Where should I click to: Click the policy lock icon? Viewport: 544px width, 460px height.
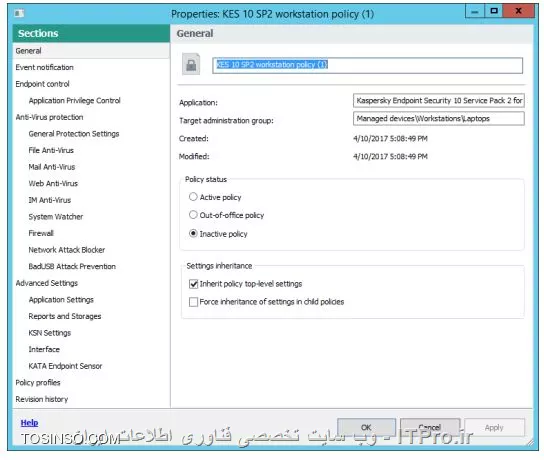pos(191,64)
